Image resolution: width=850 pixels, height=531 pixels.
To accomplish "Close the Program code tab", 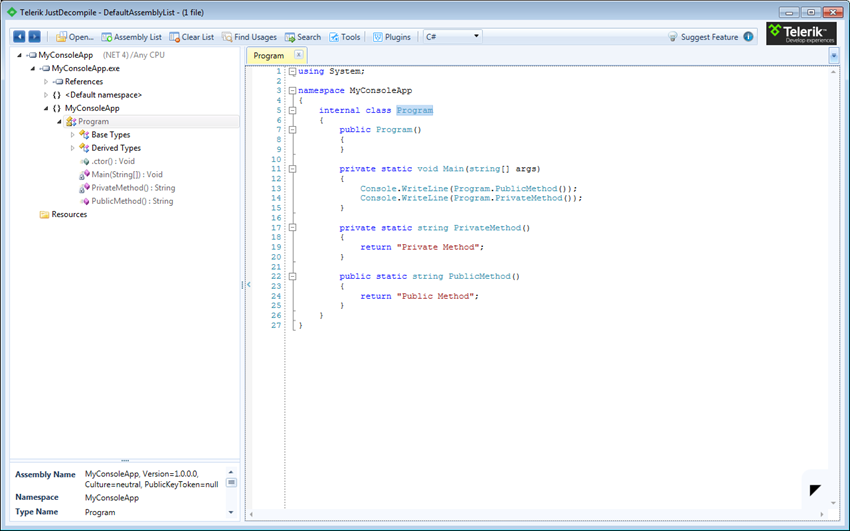I will coord(299,56).
